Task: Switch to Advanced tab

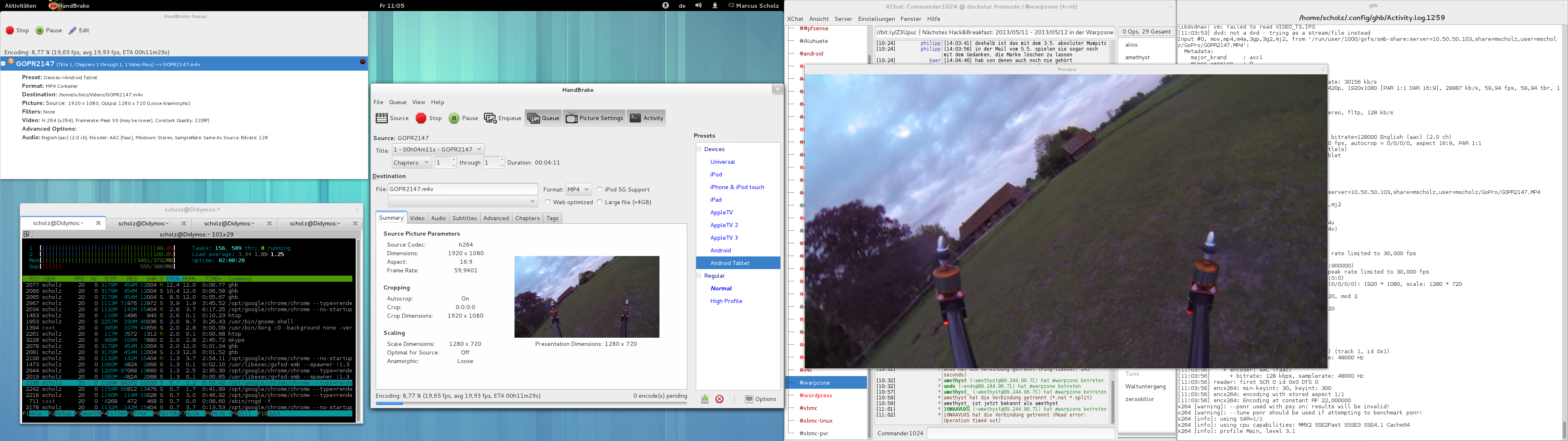Action: click(x=496, y=218)
